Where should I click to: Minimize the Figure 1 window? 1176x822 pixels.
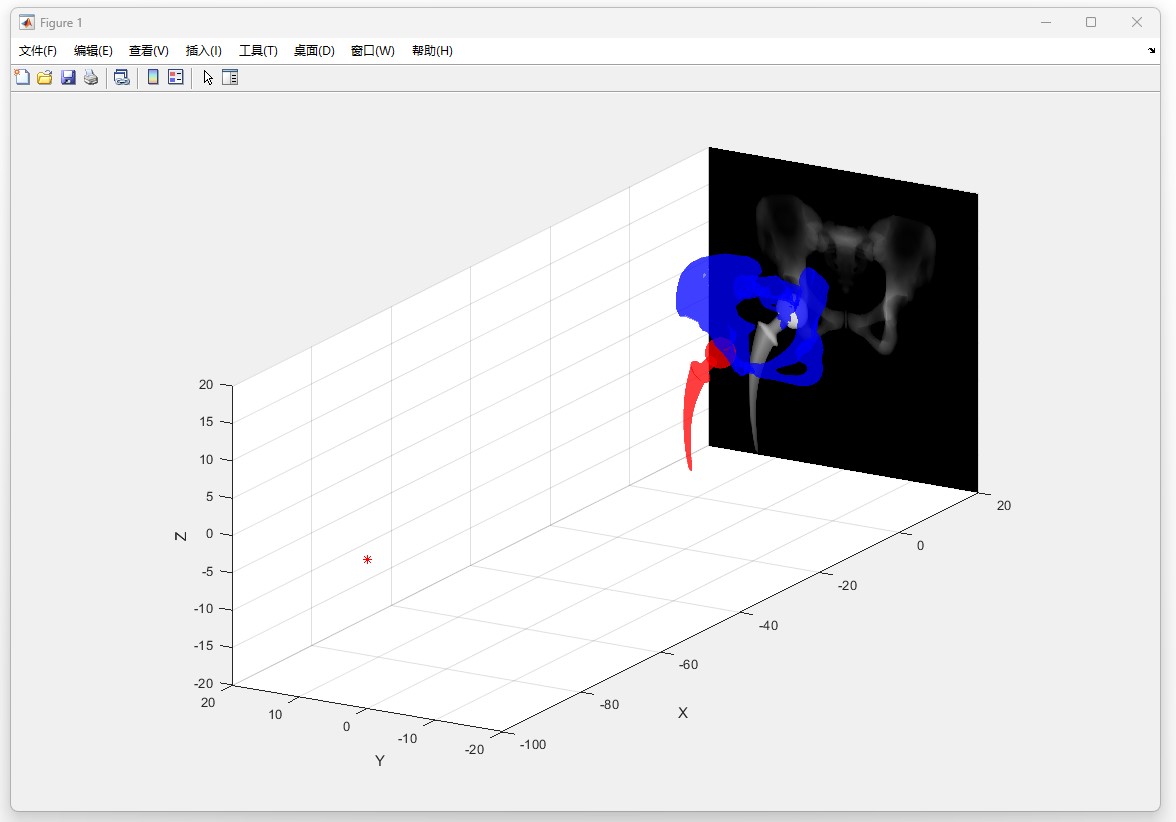pyautogui.click(x=1046, y=22)
